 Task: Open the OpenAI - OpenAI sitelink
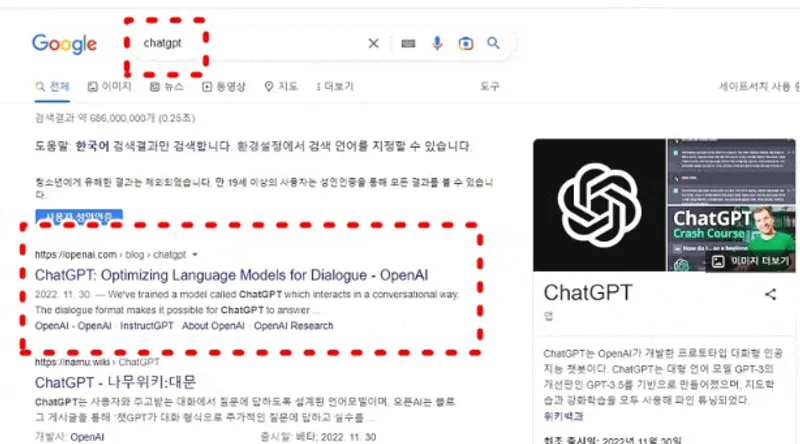[x=73, y=326]
